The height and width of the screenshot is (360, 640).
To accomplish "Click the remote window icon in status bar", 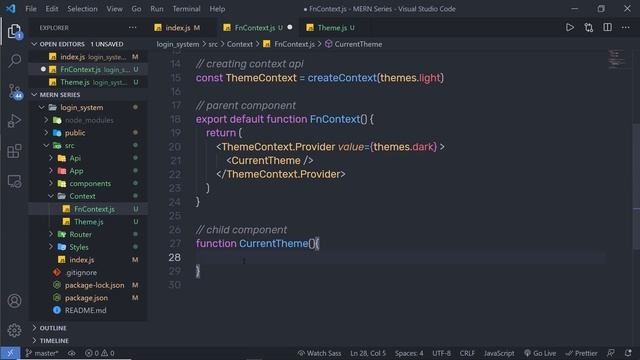I will coord(10,353).
